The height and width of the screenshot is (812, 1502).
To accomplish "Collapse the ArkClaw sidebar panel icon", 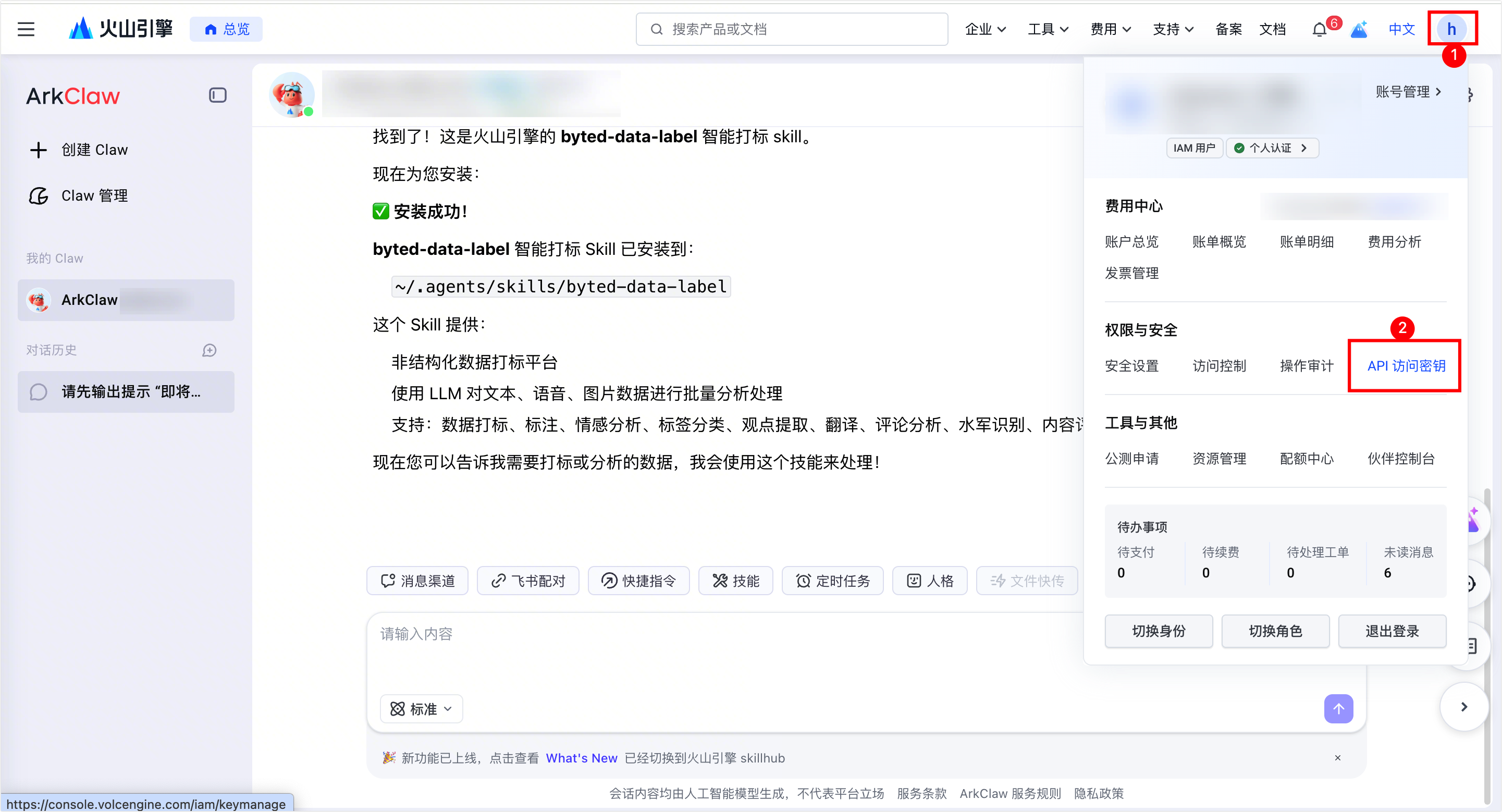I will pos(217,95).
